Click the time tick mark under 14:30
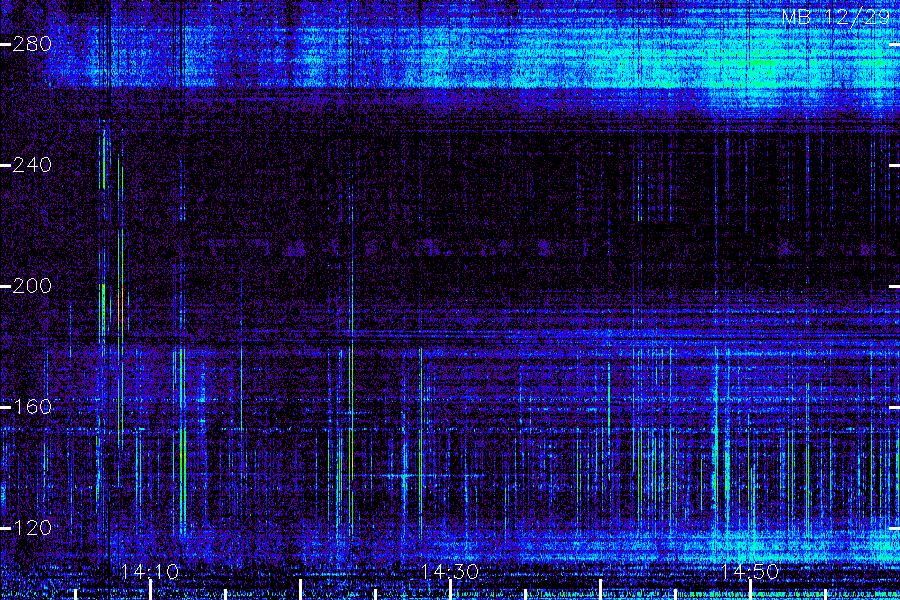The image size is (900, 600). coord(451,590)
